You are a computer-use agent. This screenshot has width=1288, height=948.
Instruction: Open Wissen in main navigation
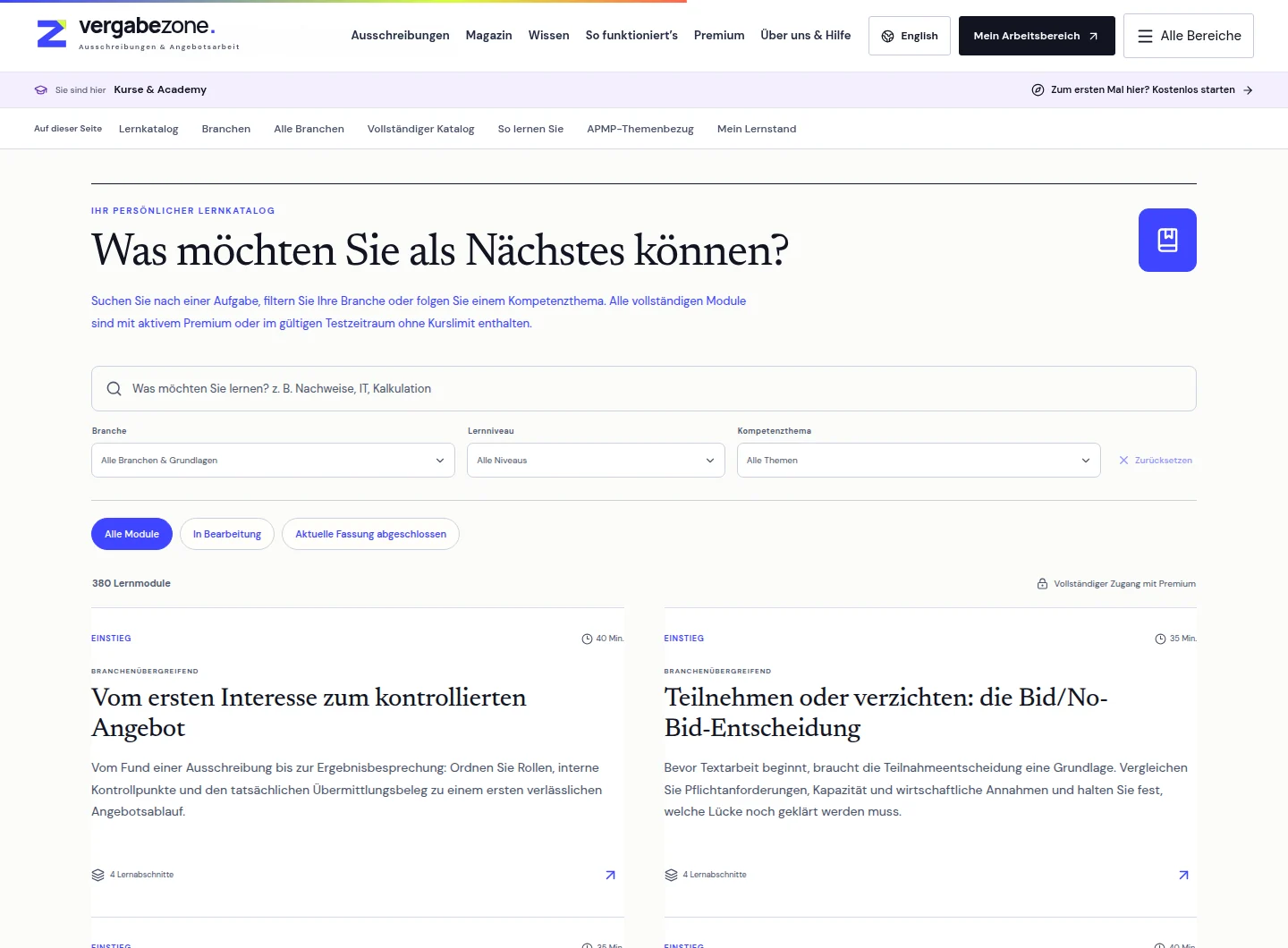(x=548, y=36)
